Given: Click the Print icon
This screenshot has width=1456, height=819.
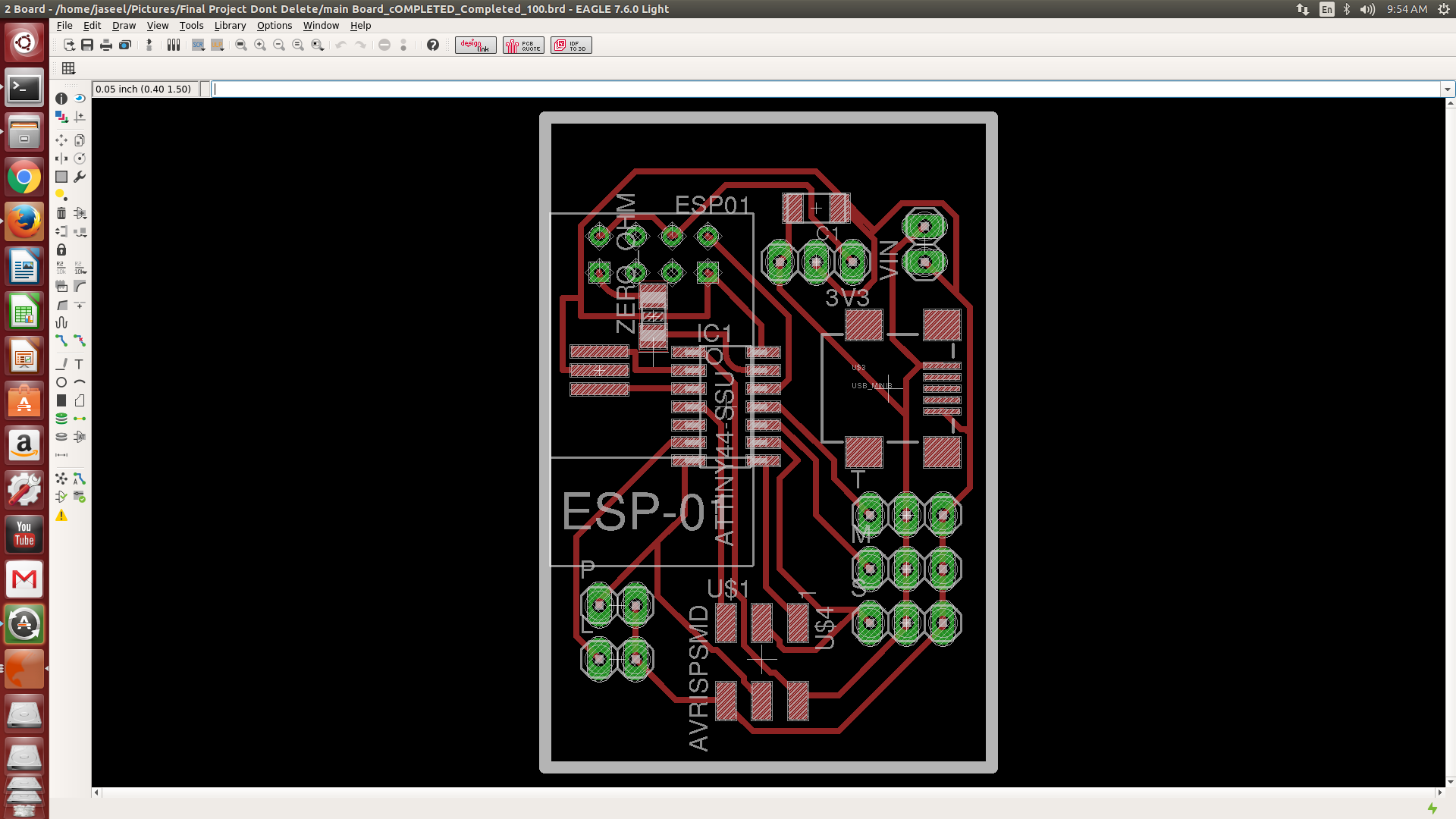Looking at the screenshot, I should click(x=106, y=45).
